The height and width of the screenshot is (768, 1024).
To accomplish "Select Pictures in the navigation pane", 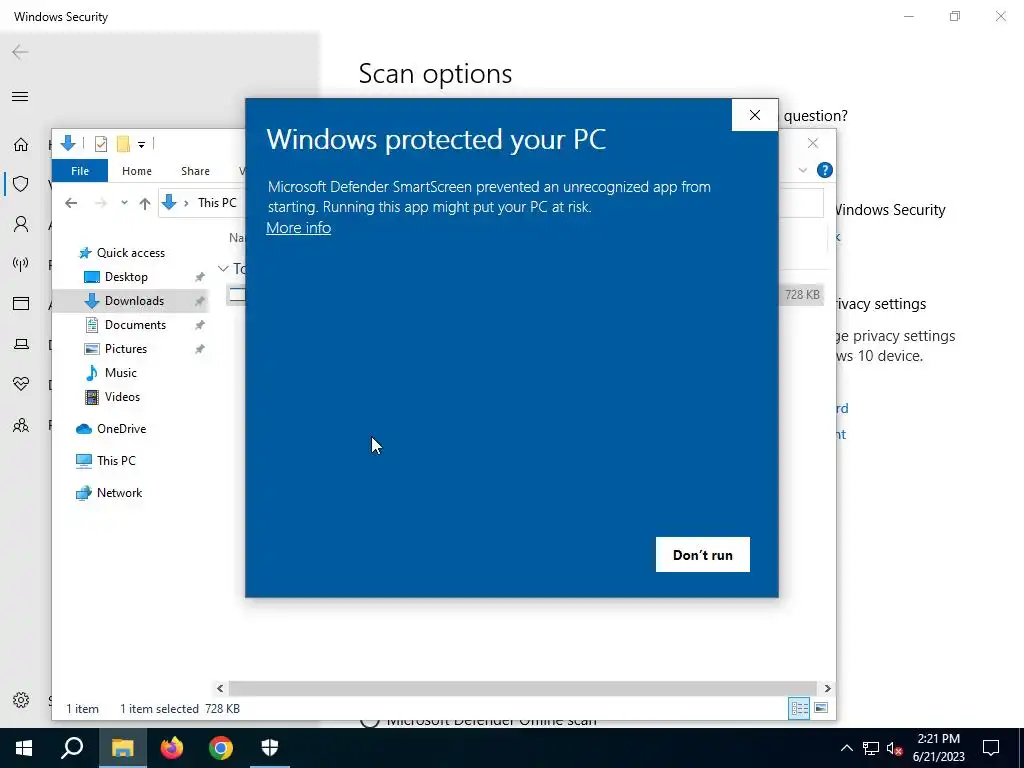I will [125, 349].
